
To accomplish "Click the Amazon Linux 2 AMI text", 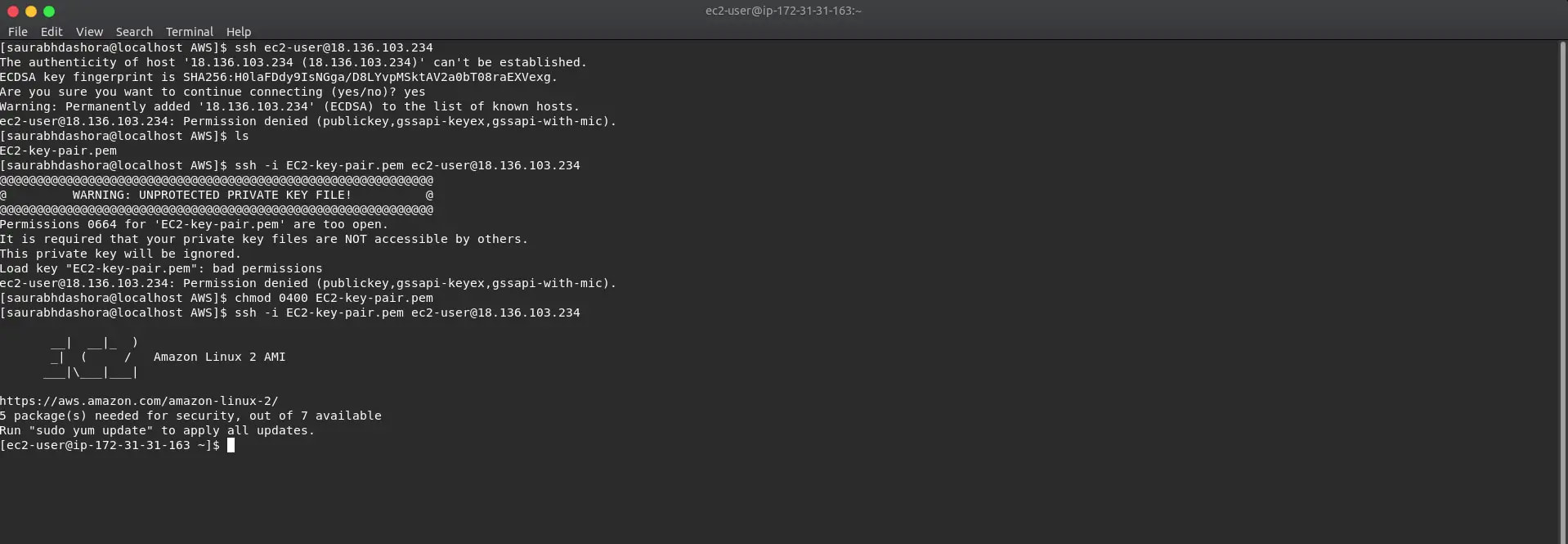I will (x=219, y=357).
